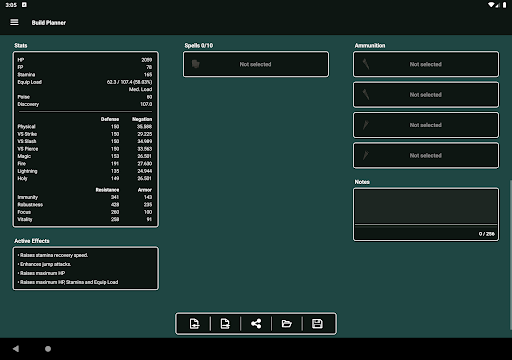
Task: Select the first spell slot
Action: click(x=256, y=64)
